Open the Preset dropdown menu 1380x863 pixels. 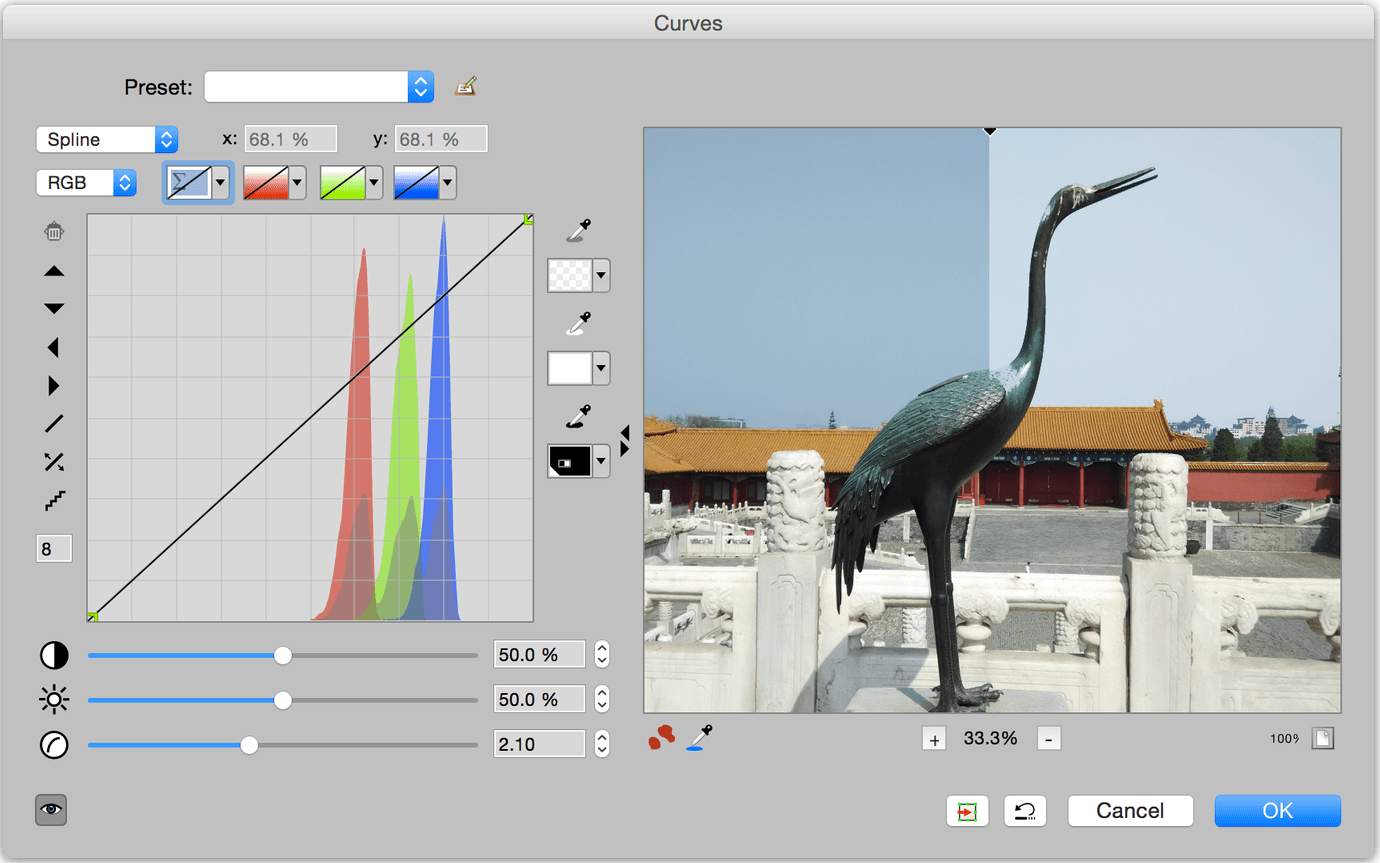[x=419, y=87]
